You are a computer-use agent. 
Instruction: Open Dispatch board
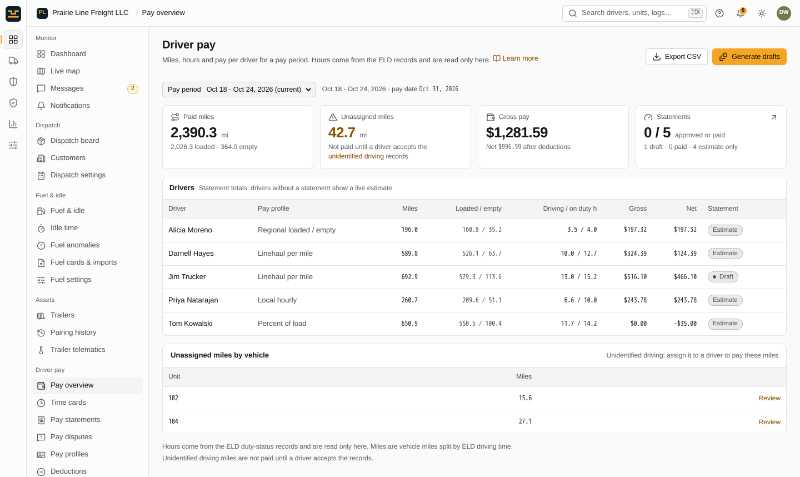89,140
